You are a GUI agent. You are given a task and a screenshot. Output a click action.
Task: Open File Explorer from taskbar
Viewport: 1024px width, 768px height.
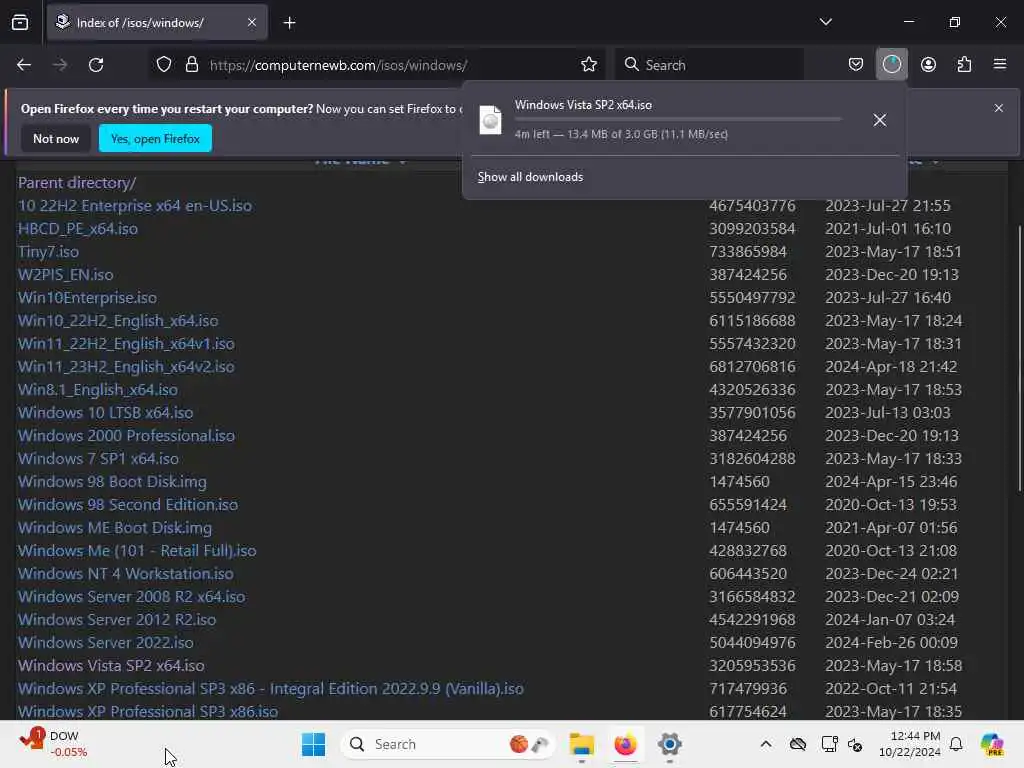coord(581,744)
